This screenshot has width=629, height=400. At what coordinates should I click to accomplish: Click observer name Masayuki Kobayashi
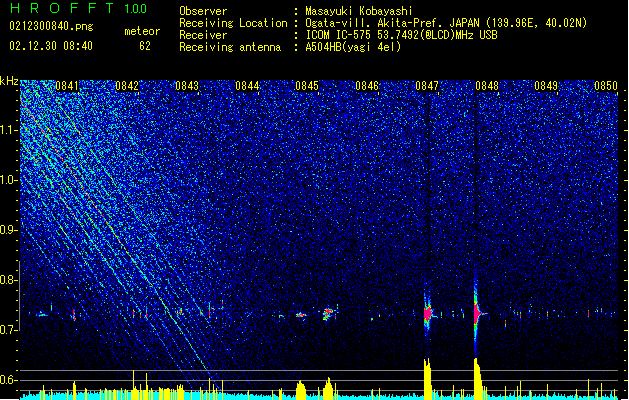point(359,11)
